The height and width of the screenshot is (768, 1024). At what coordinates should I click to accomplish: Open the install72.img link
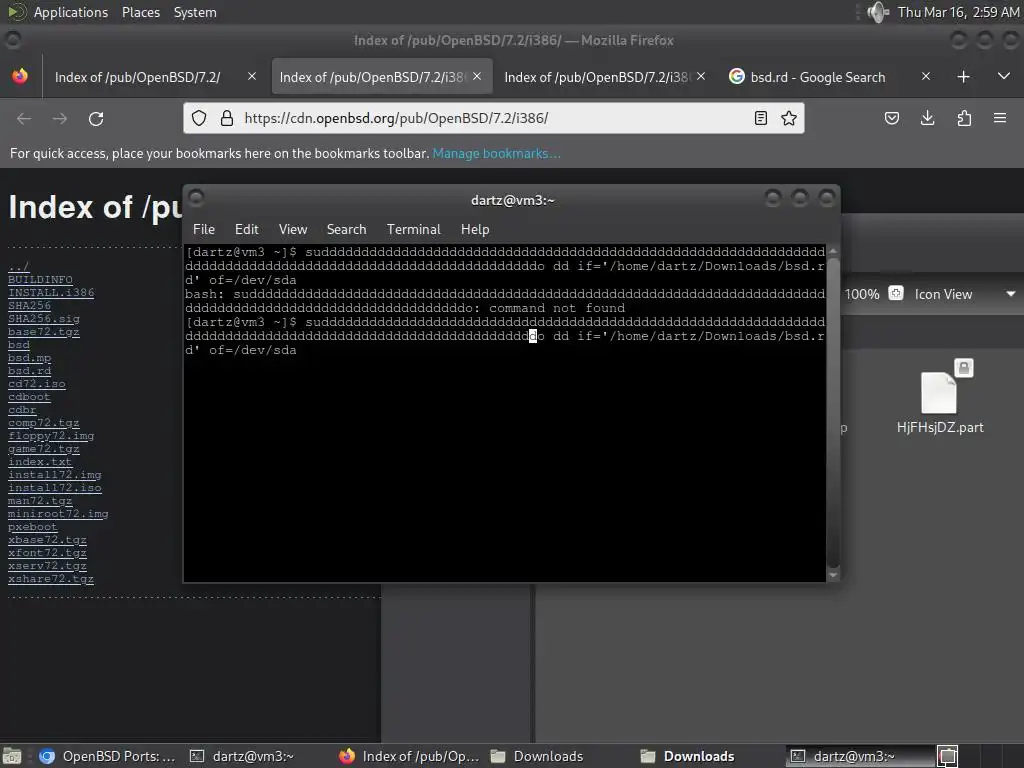pos(54,475)
